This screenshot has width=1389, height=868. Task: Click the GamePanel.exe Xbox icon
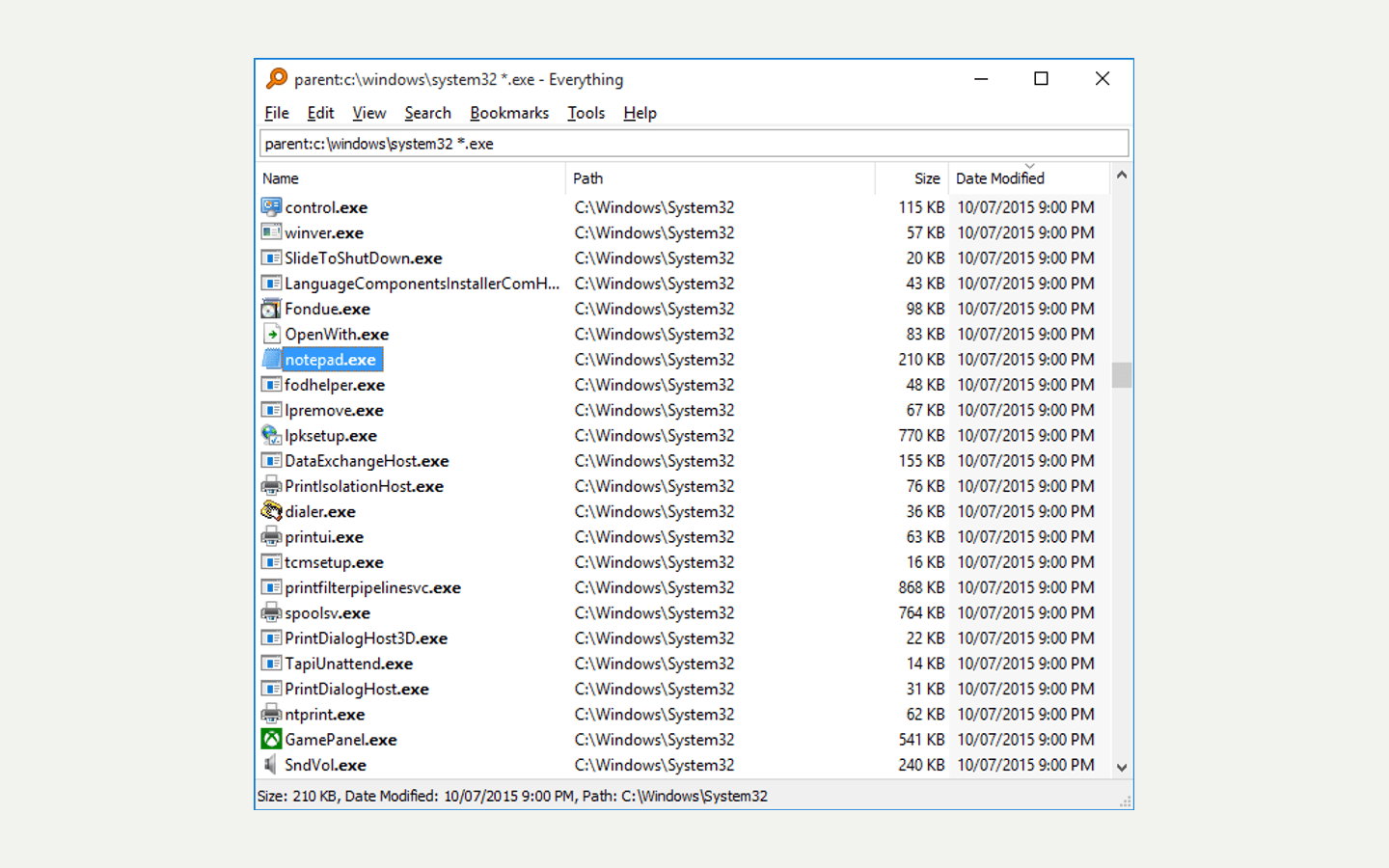(x=271, y=740)
